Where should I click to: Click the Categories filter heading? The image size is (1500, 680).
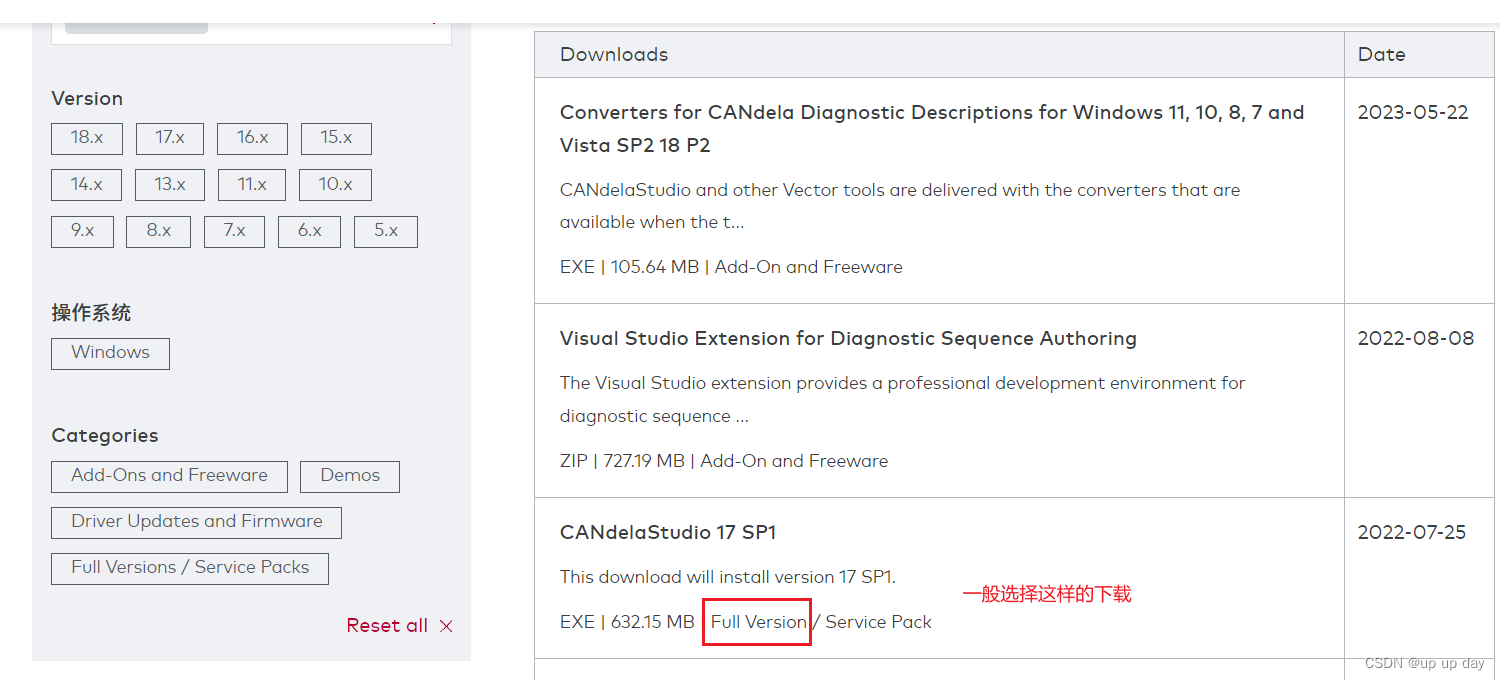click(105, 436)
